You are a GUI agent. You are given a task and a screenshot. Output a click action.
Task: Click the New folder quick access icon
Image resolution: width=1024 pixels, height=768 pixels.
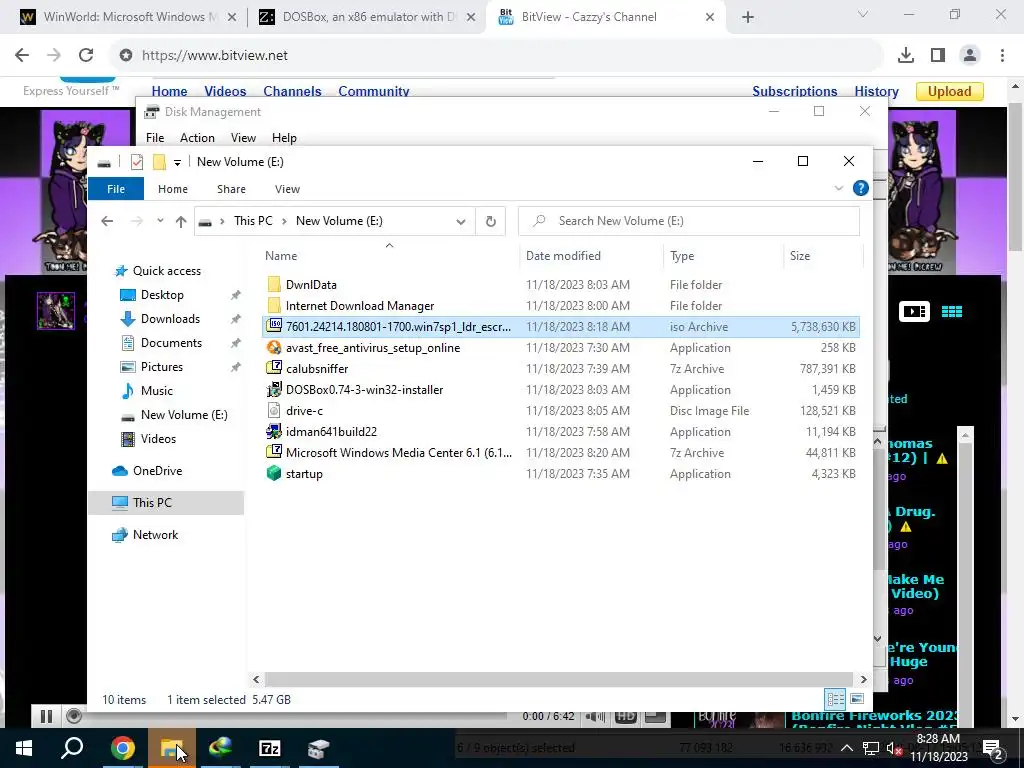(x=159, y=162)
